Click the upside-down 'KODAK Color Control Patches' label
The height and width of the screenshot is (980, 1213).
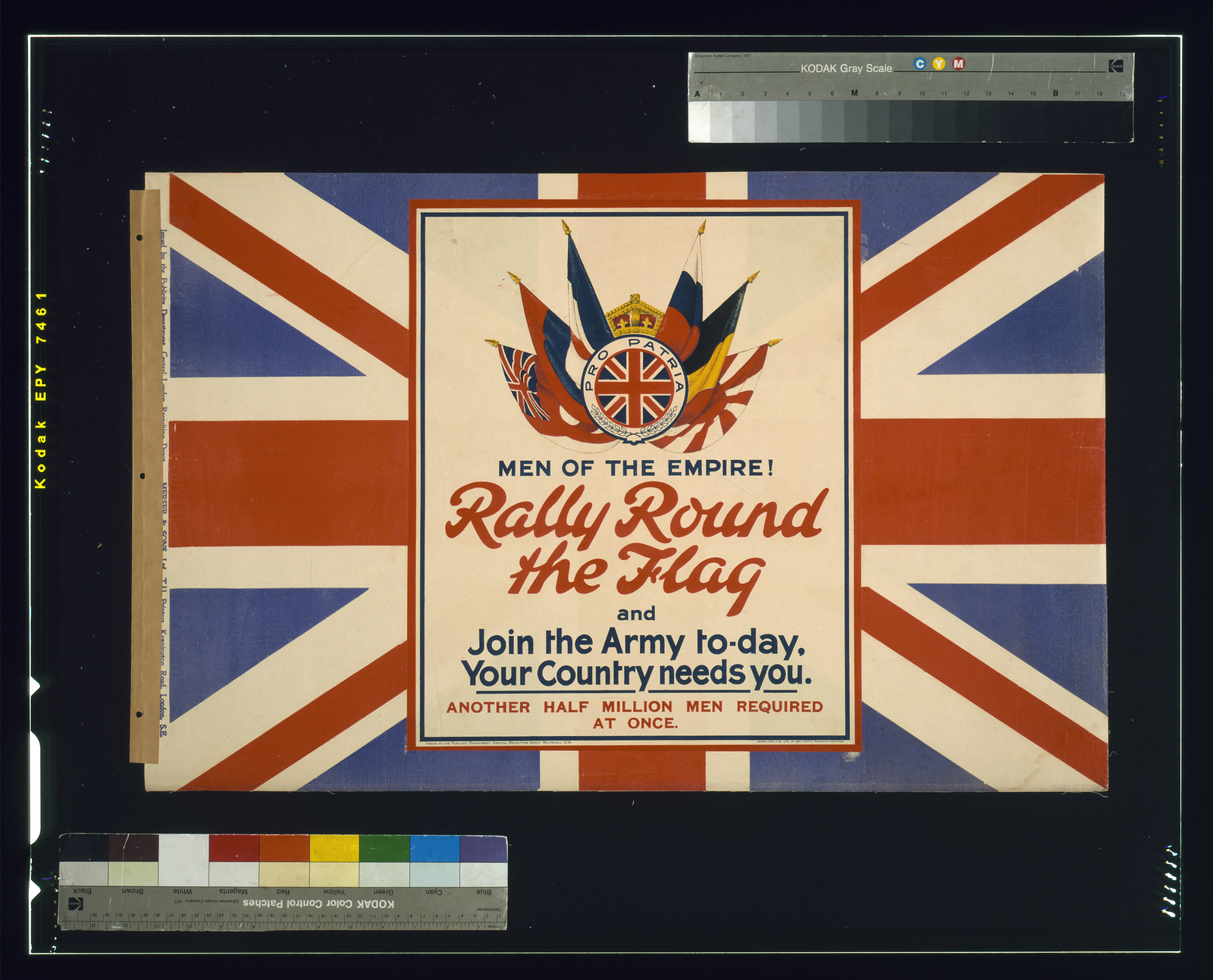(x=318, y=903)
